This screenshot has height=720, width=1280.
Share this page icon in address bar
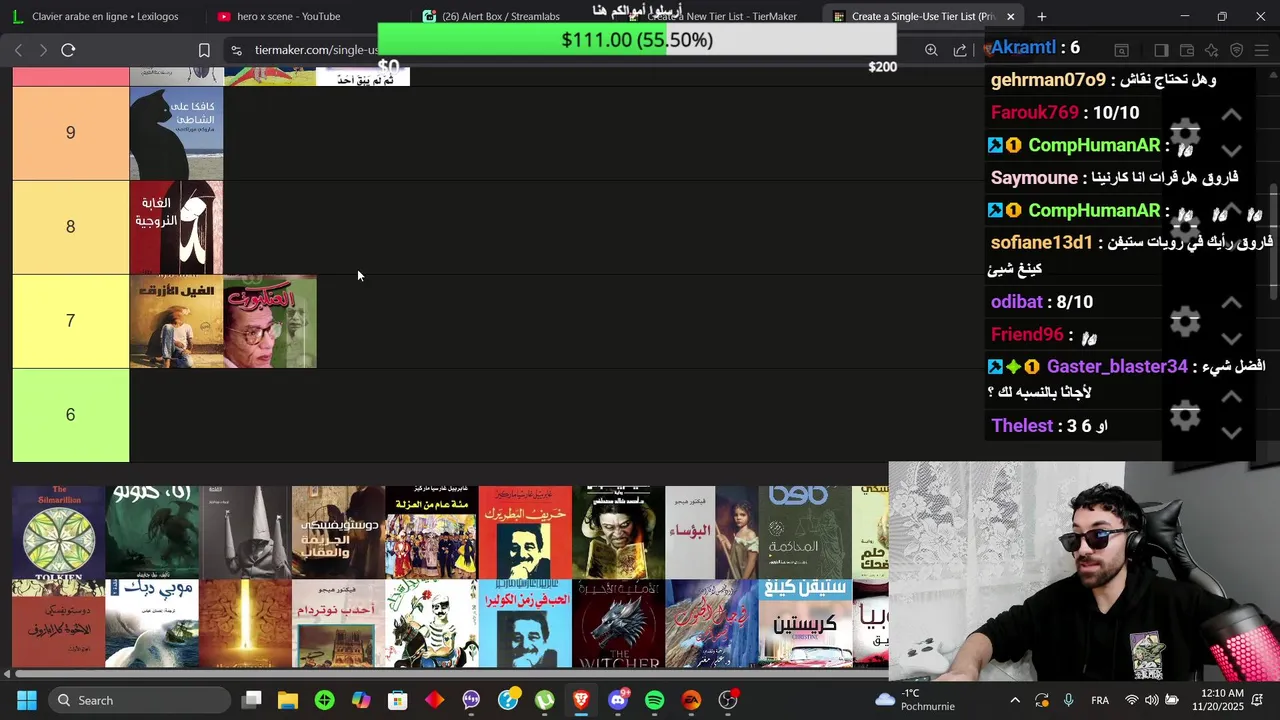960,50
